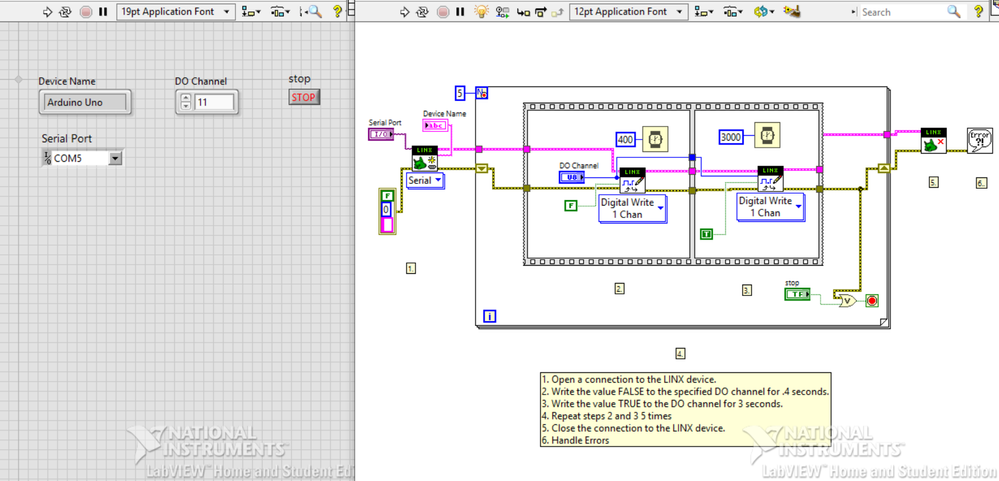The height and width of the screenshot is (481, 999).
Task: Toggle Retain Wire Values button
Action: [x=503, y=11]
